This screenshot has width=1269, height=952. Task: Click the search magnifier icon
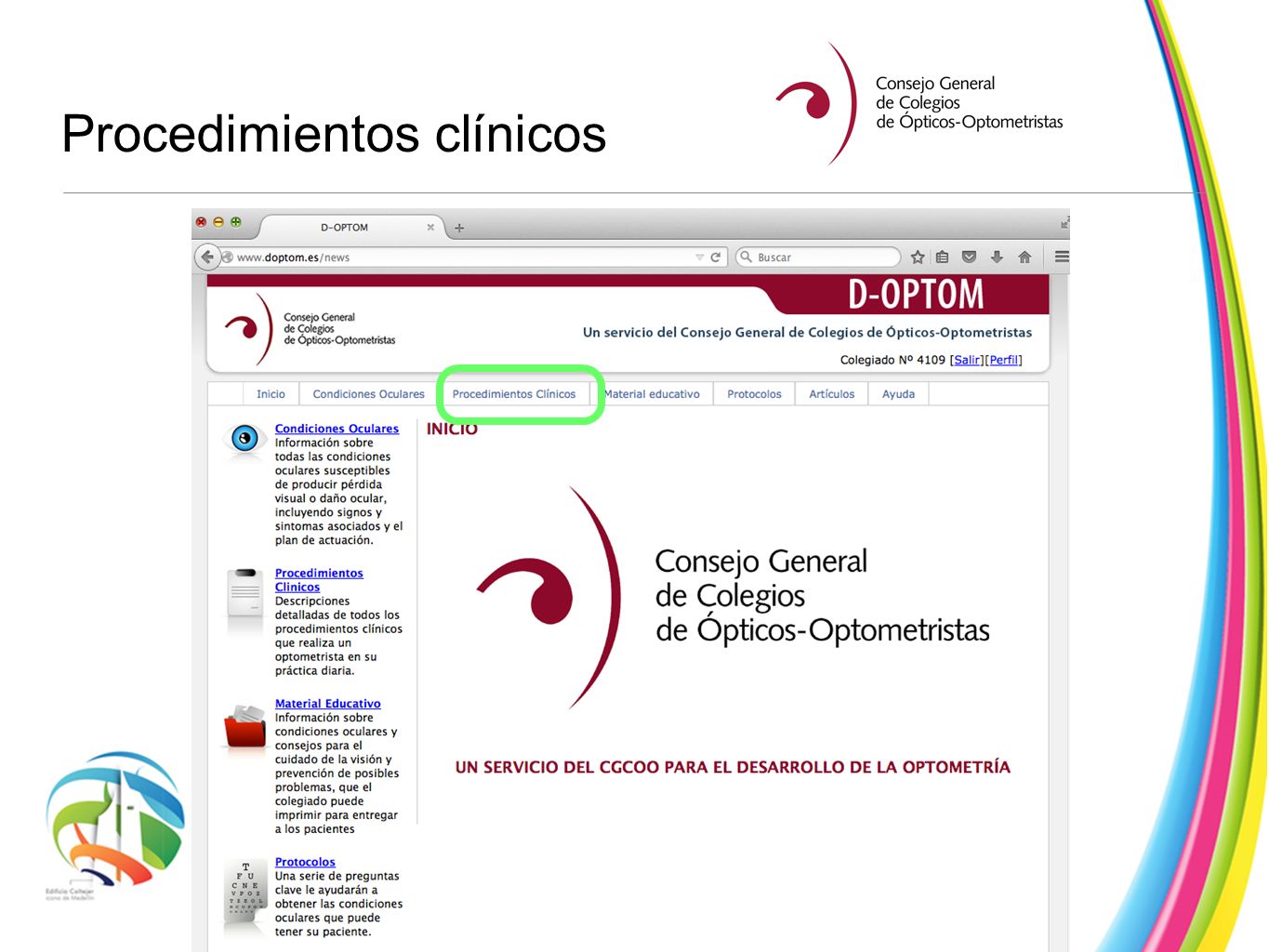(x=746, y=257)
